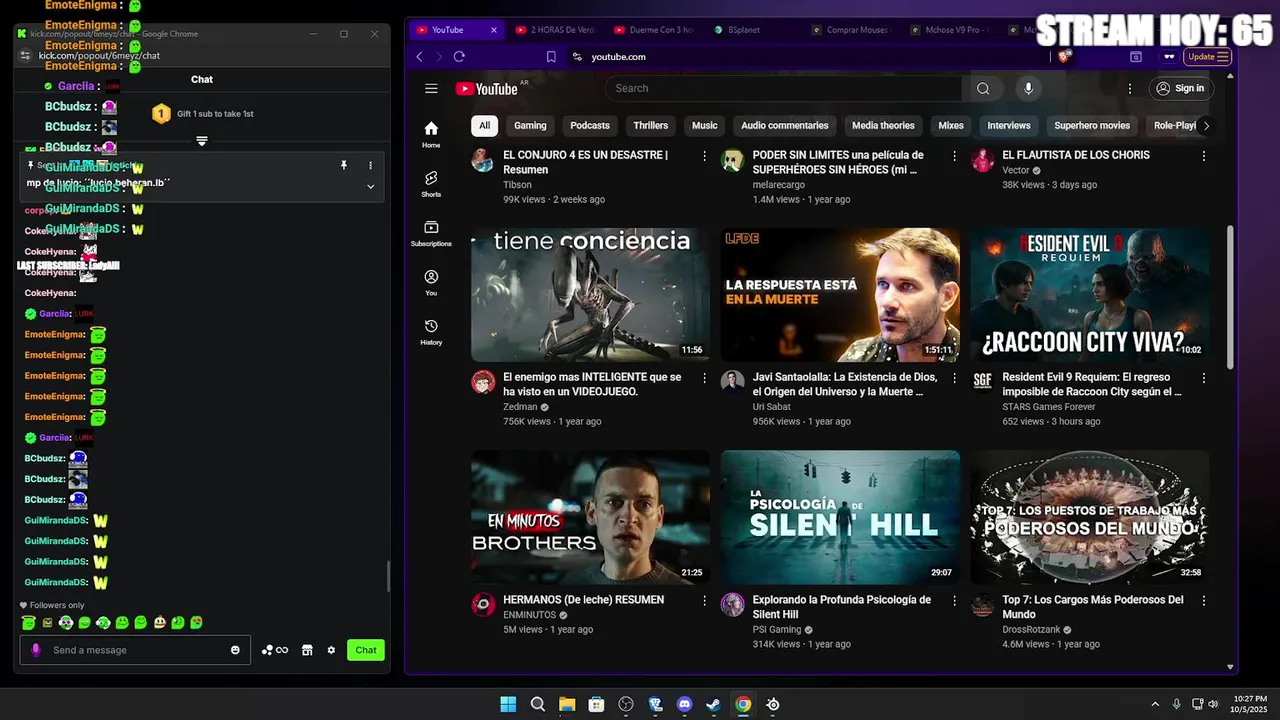Viewport: 1280px width, 720px height.
Task: Open Subscriptions in the YouTube sidebar
Action: click(431, 233)
